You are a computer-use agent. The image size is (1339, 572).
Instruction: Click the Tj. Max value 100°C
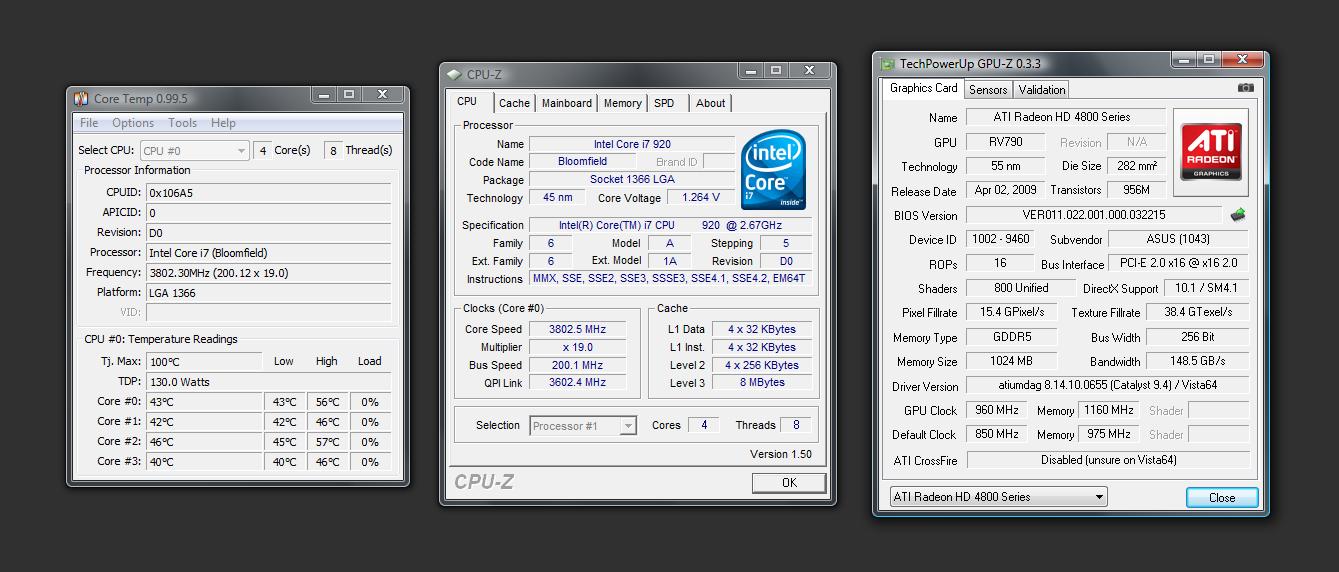(x=204, y=362)
